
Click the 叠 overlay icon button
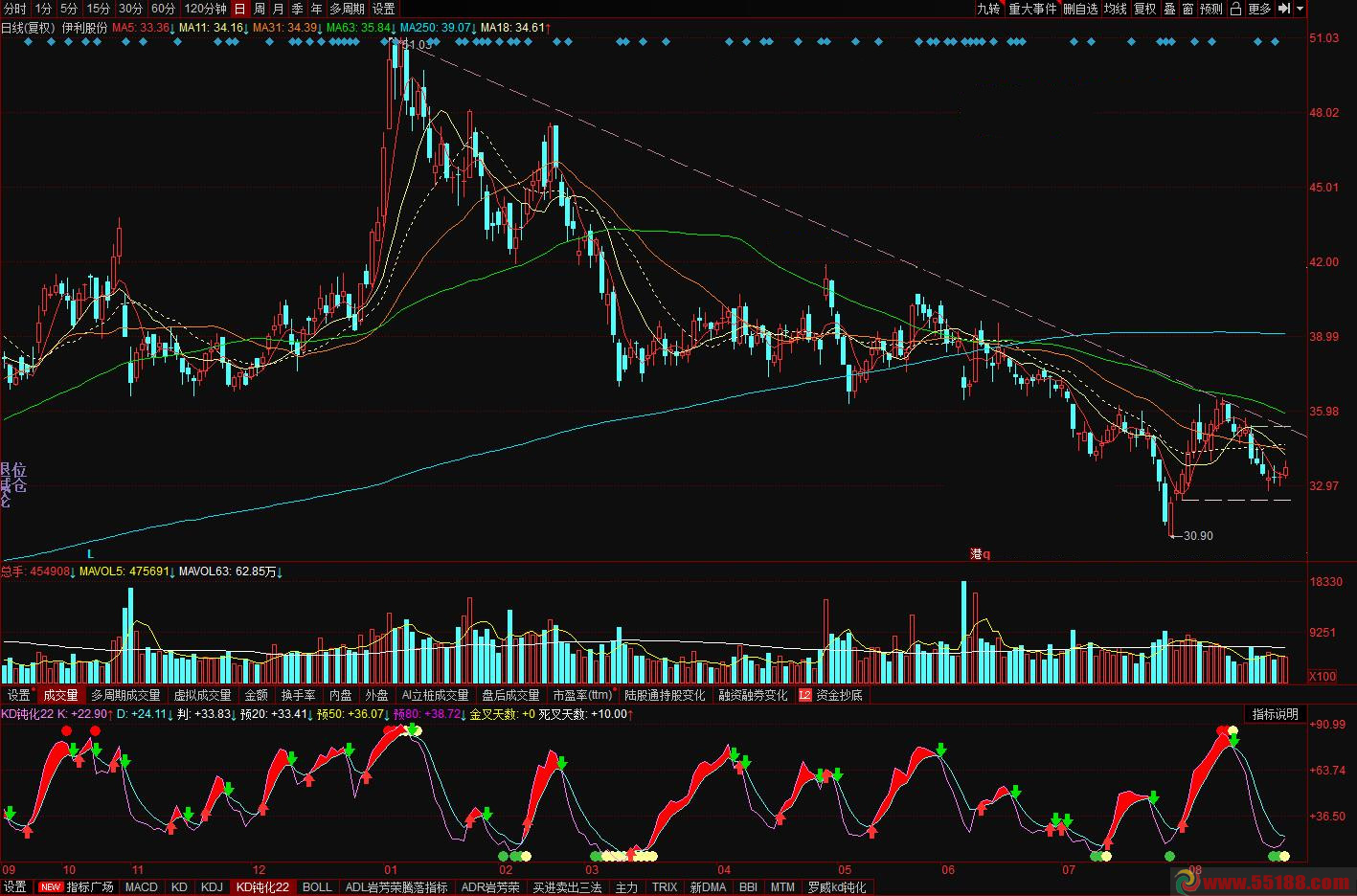pyautogui.click(x=1169, y=9)
